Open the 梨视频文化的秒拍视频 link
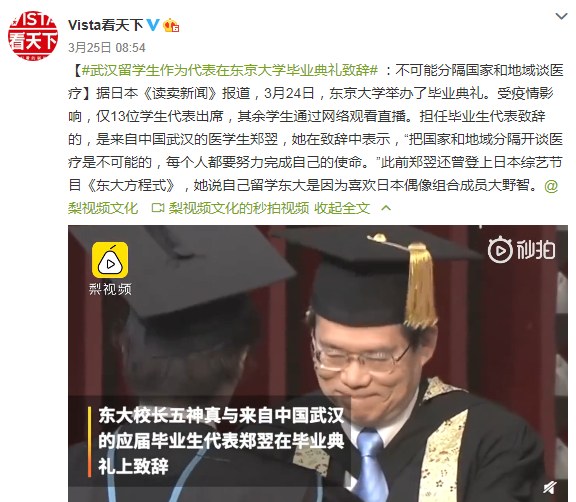The image size is (576, 502). point(239,208)
